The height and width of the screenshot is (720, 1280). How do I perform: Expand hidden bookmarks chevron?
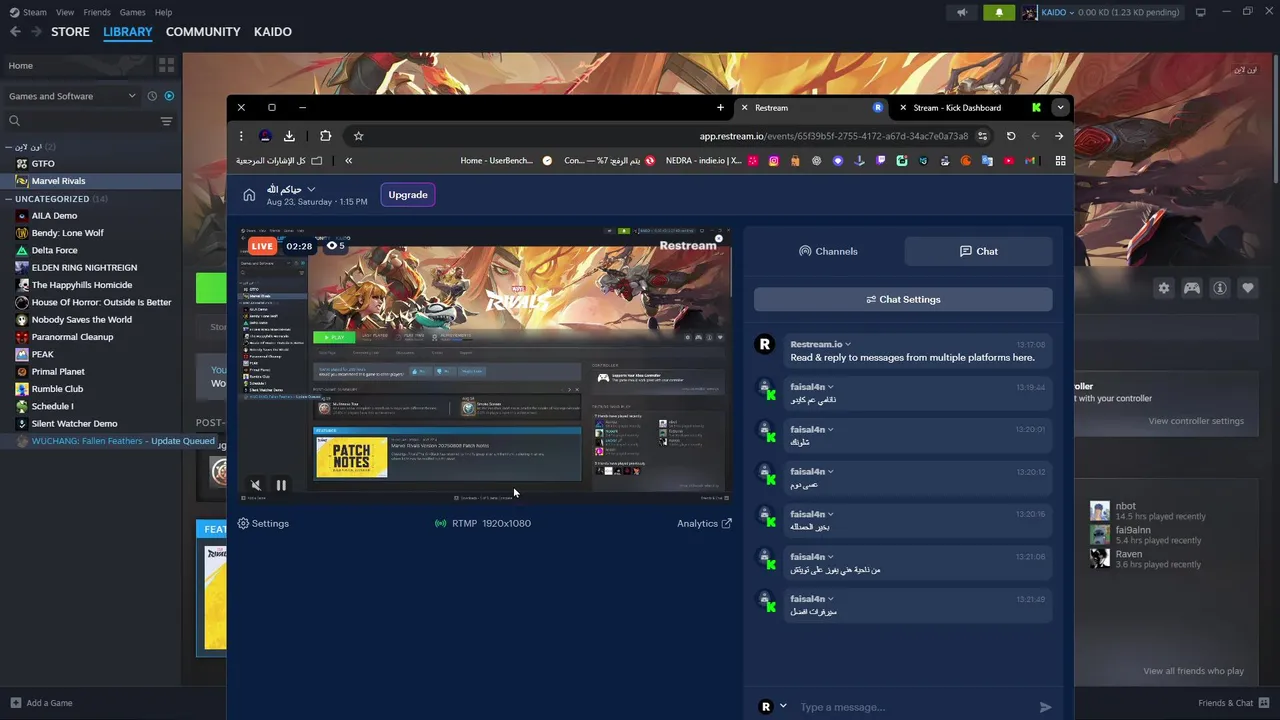(x=348, y=160)
